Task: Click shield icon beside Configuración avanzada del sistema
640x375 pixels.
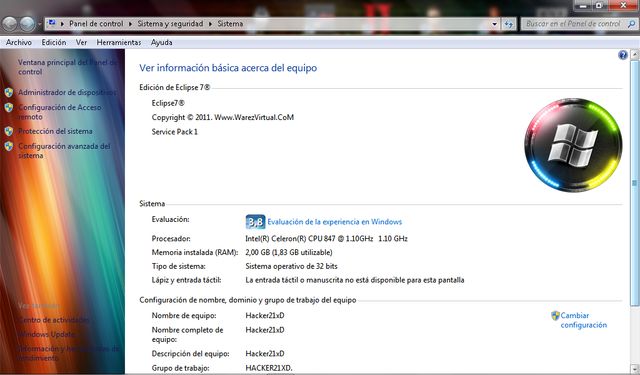Action: pyautogui.click(x=9, y=146)
